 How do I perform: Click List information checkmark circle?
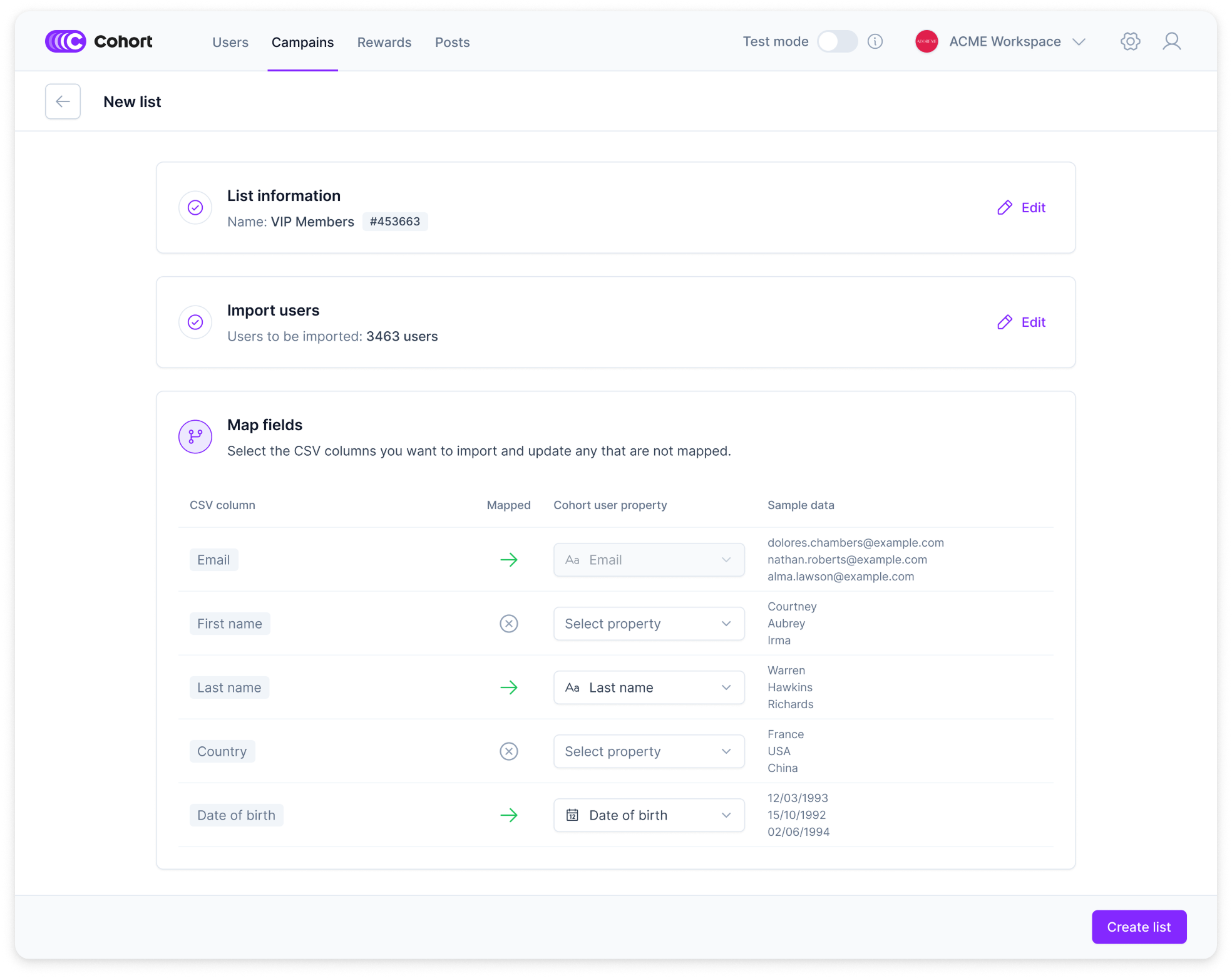click(x=195, y=207)
